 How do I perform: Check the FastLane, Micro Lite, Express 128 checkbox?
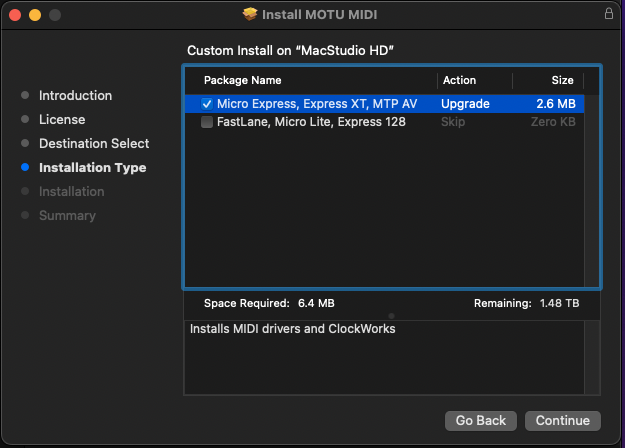tap(207, 122)
